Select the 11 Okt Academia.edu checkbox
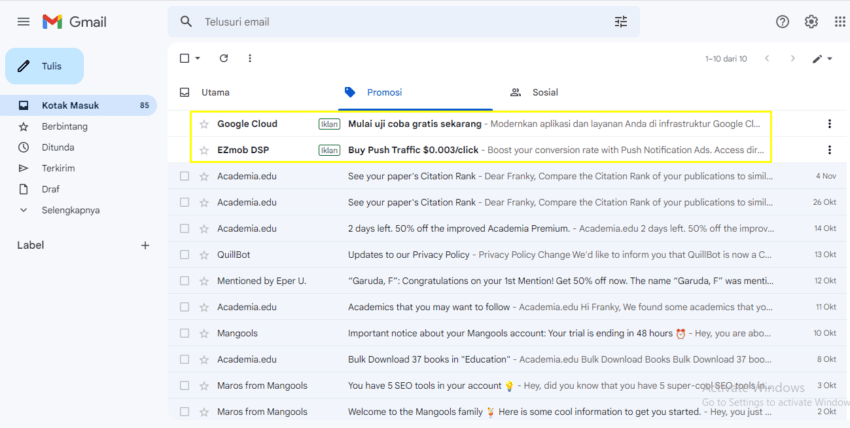This screenshot has height=428, width=850. pyautogui.click(x=184, y=307)
